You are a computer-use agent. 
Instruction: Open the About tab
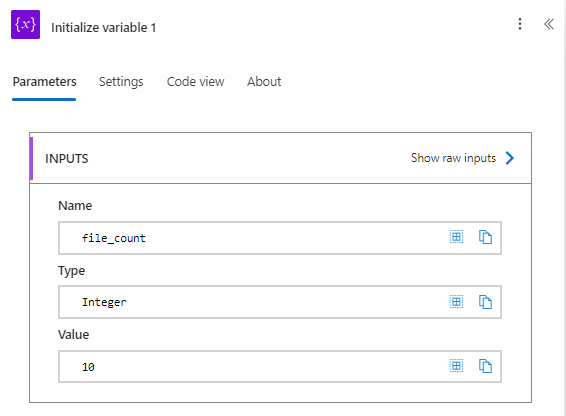pos(264,82)
